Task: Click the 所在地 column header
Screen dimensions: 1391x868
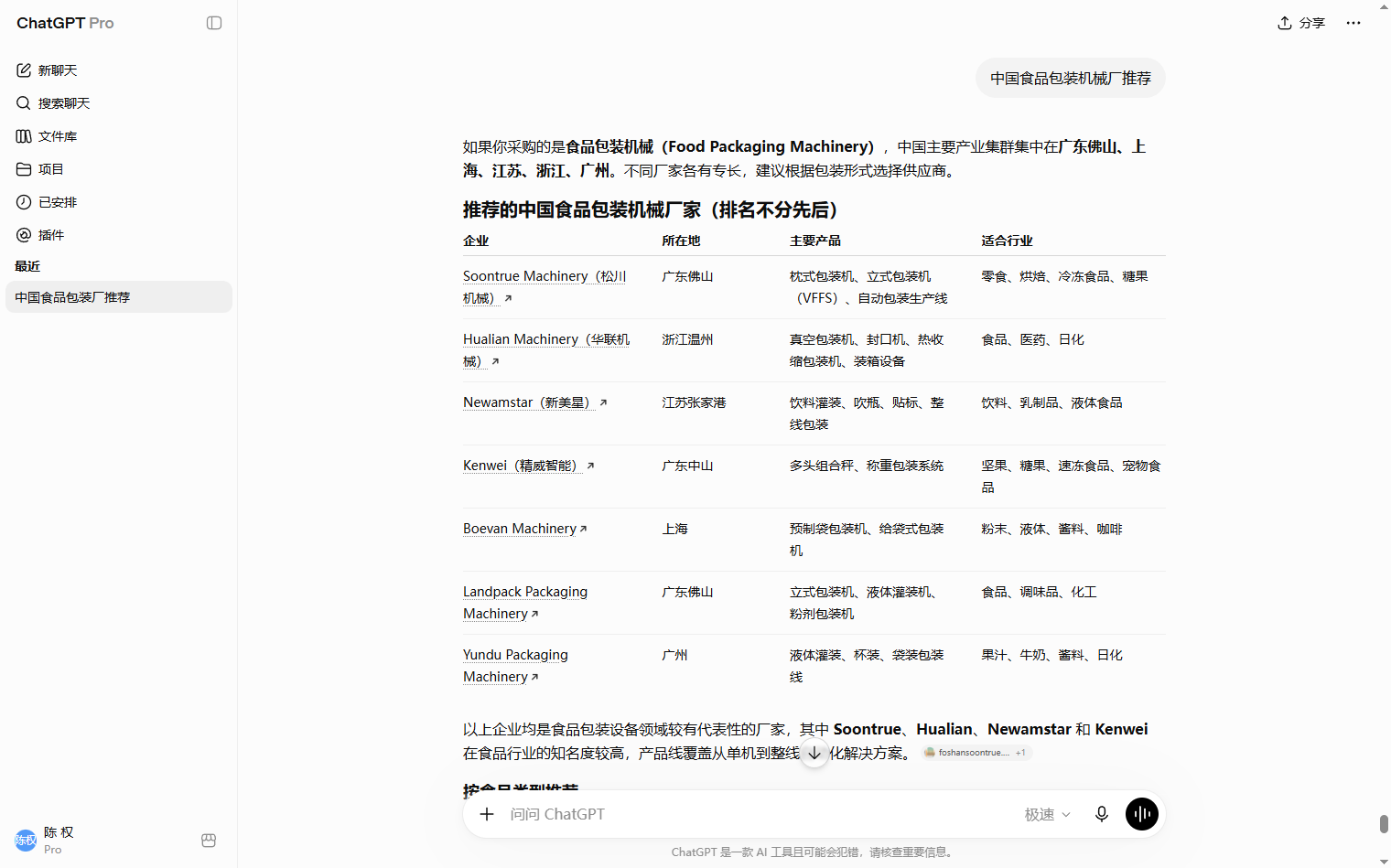Action: click(x=682, y=241)
